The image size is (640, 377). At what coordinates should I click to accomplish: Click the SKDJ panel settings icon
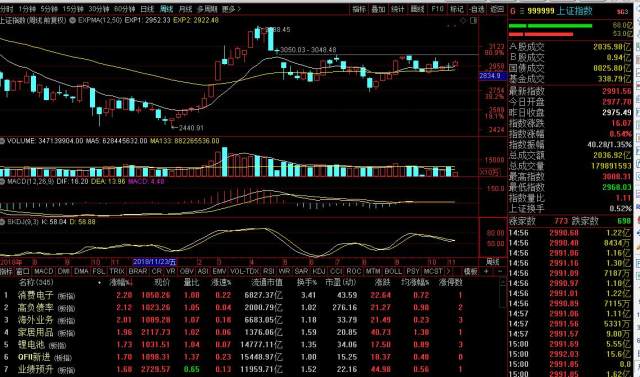pyautogui.click(x=2, y=222)
